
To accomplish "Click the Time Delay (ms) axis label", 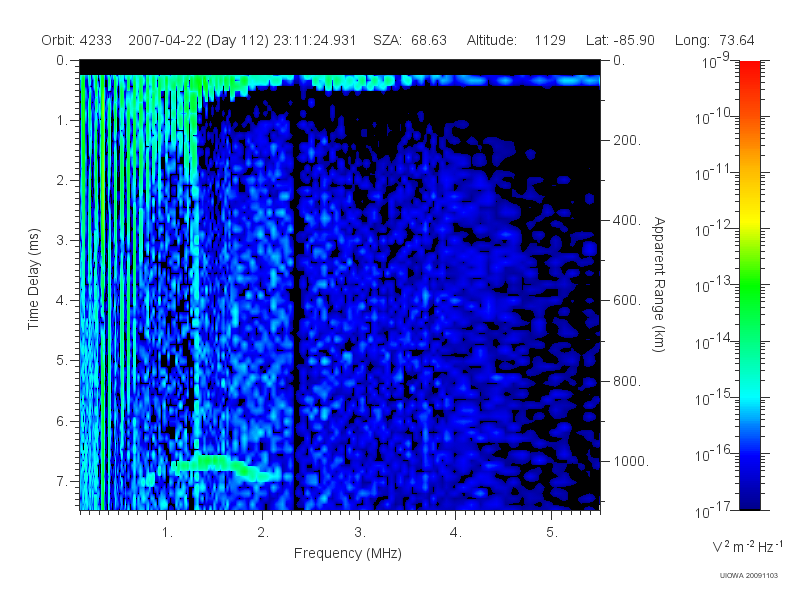I will pyautogui.click(x=33, y=279).
